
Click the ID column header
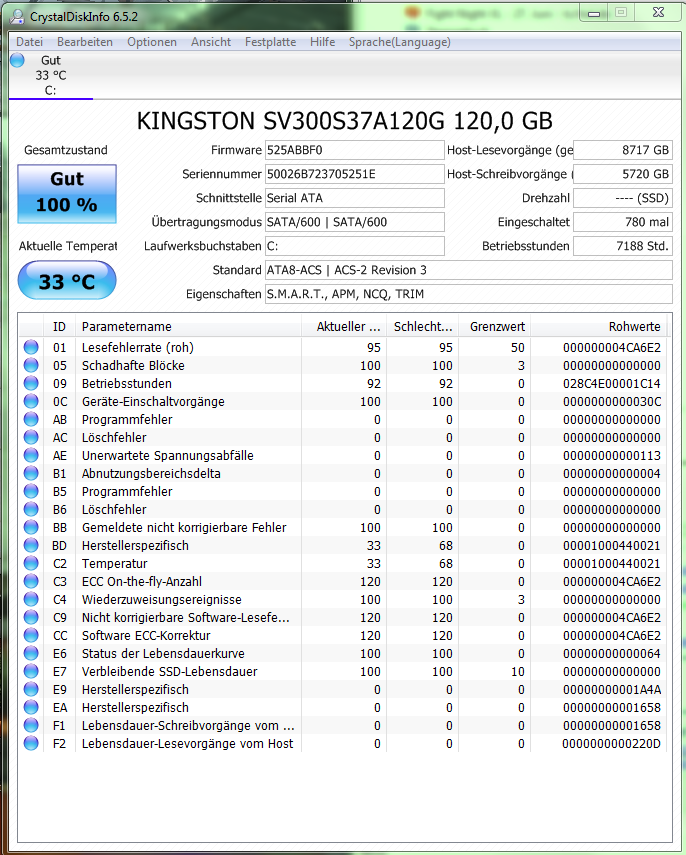coord(59,327)
